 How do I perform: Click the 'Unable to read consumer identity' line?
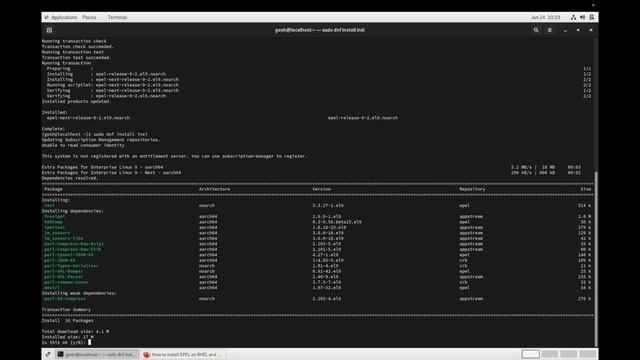(83, 145)
